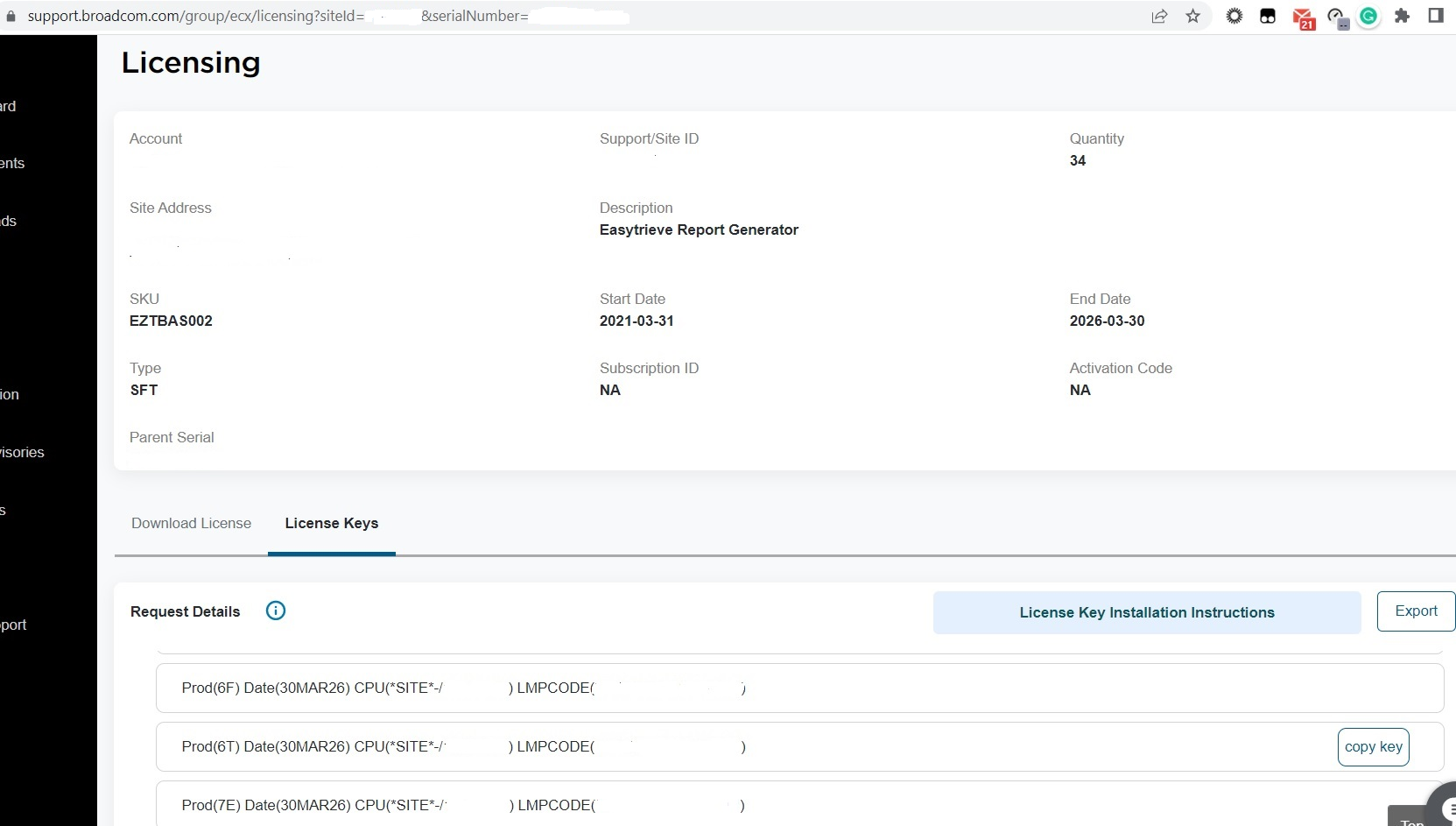Click the Export button
This screenshot has height=826, width=1456.
1416,611
